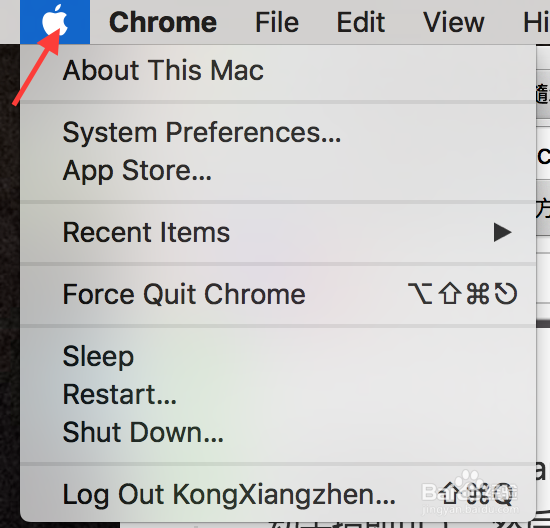Click the dark desktop area left of menu
This screenshot has height=528, width=550.
10,281
